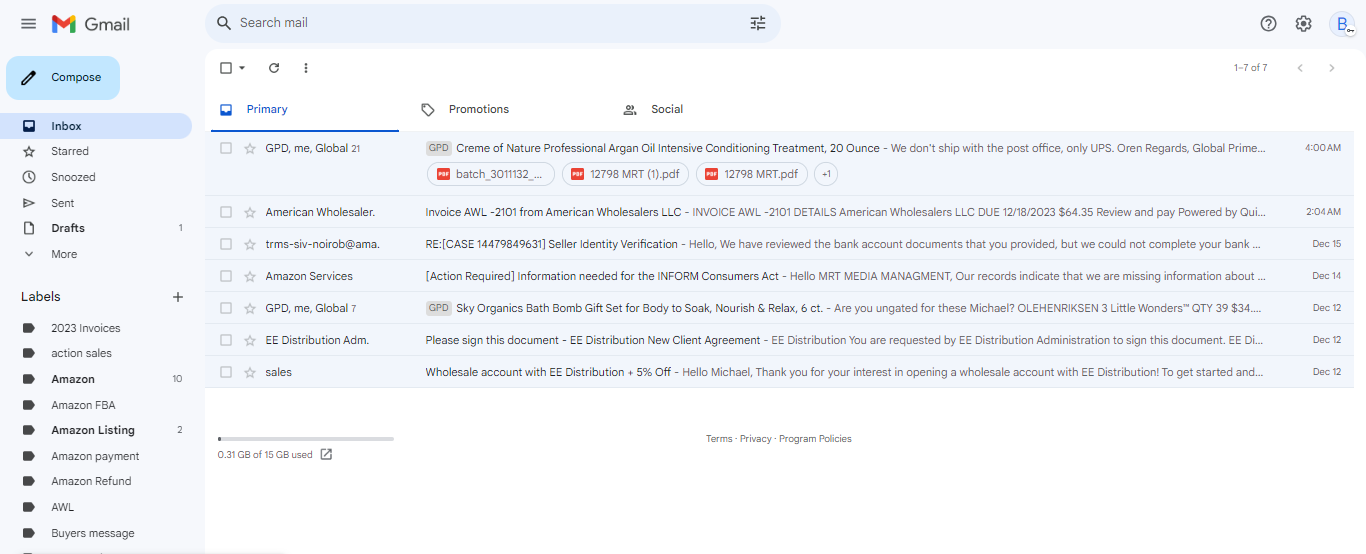1366x554 pixels.
Task: Open the Inbox folder
Action: pyautogui.click(x=96, y=126)
